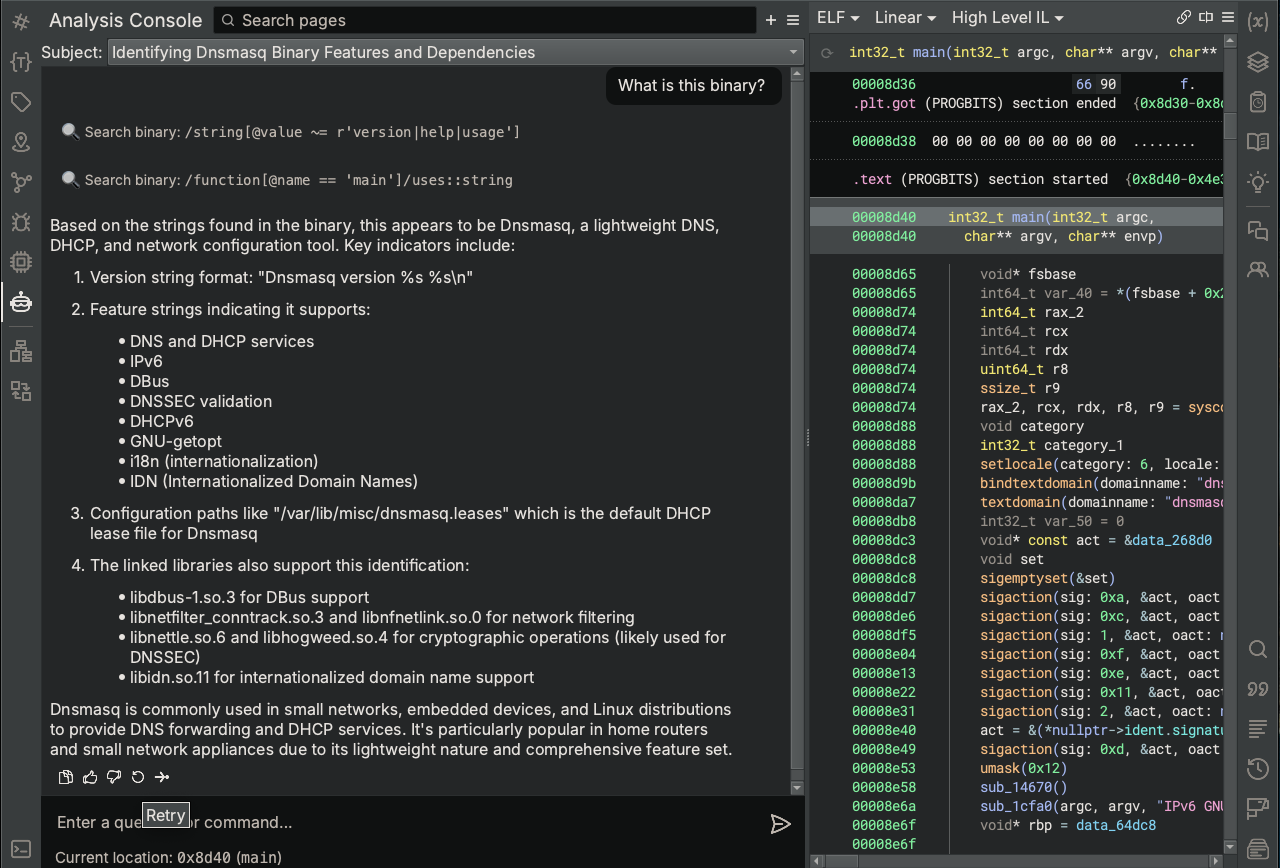
Task: Select the Sidekick robot assistant icon
Action: [x=20, y=302]
